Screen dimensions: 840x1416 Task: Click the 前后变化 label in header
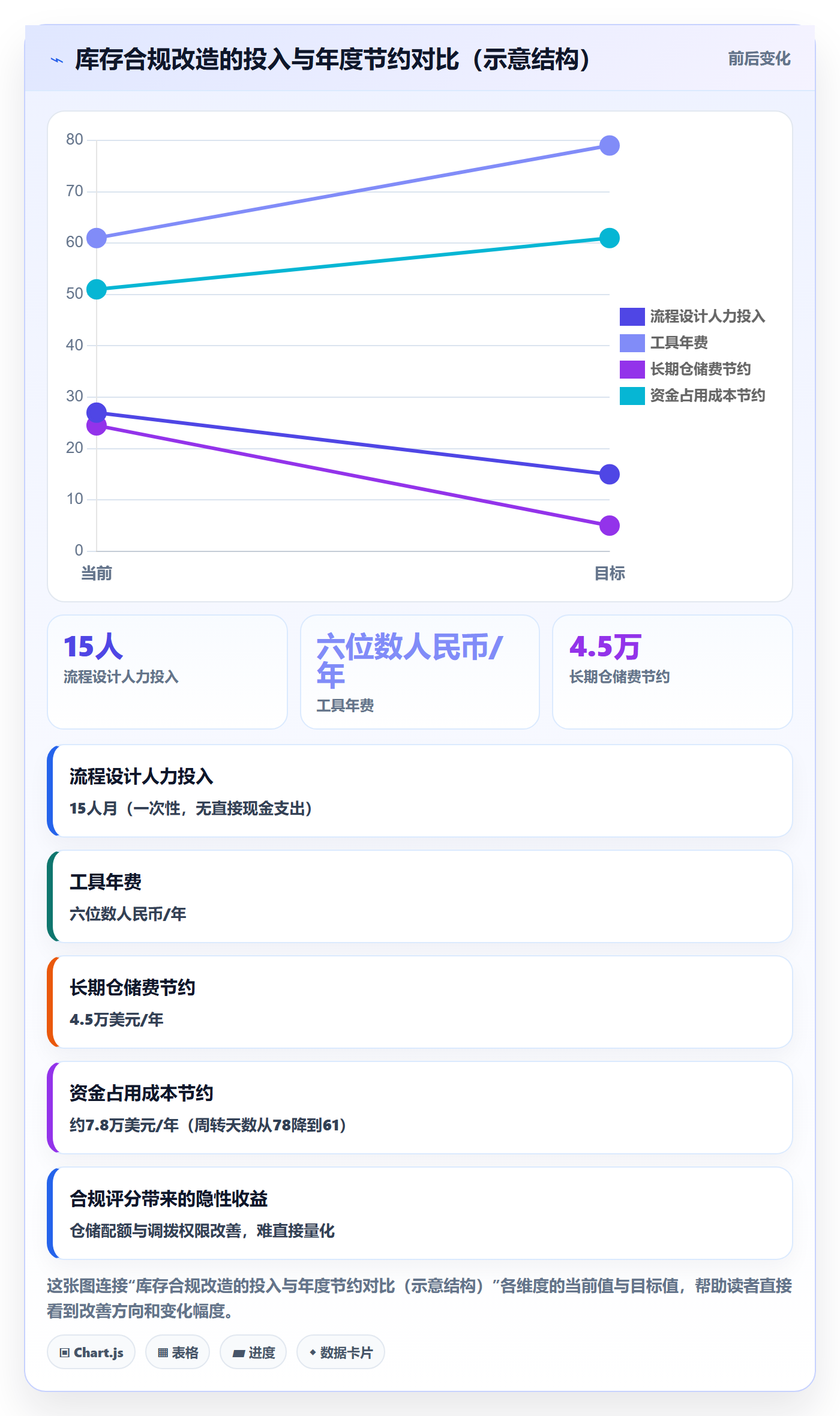[759, 59]
